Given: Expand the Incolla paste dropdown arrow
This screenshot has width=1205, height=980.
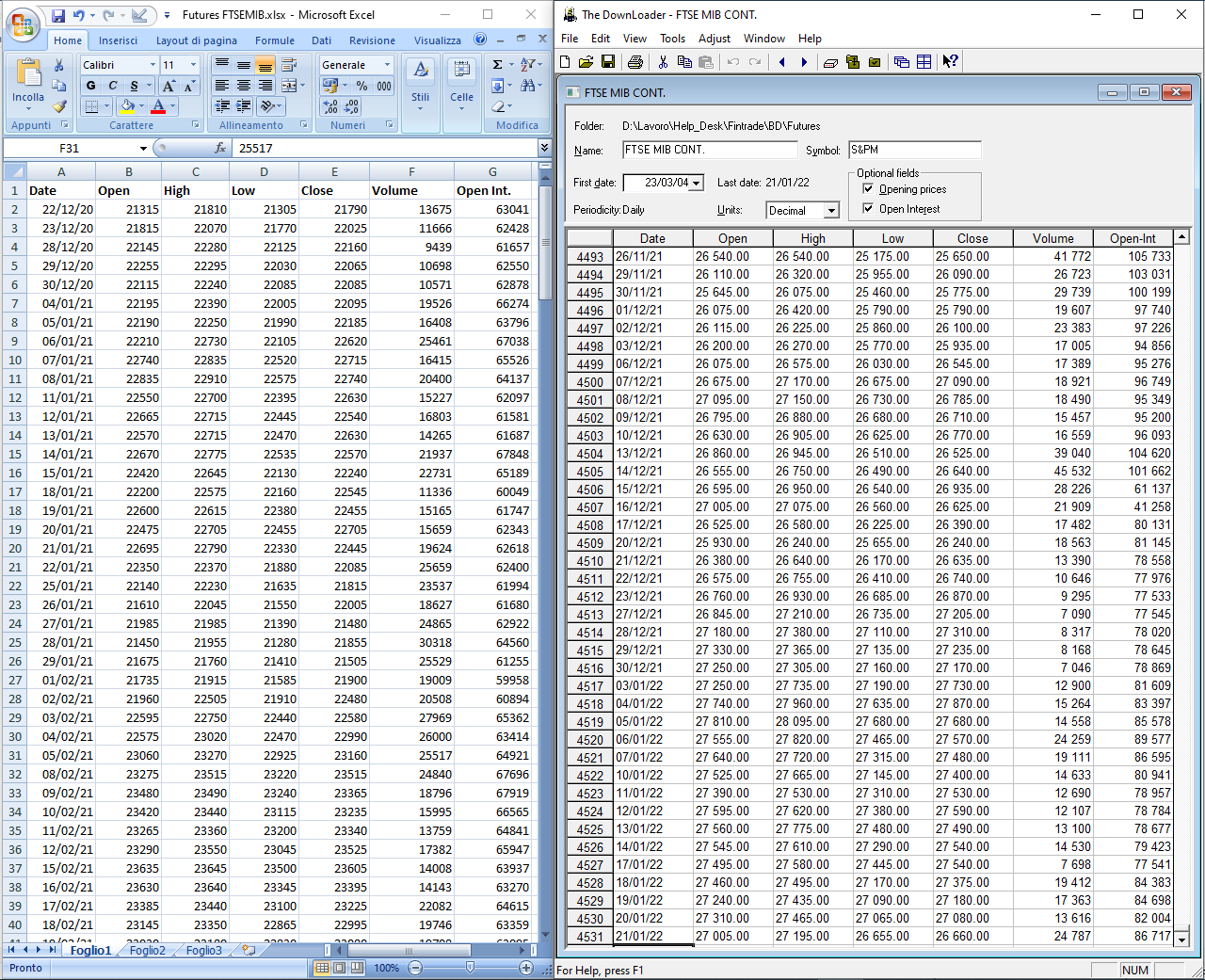Looking at the screenshot, I should pos(28,106).
